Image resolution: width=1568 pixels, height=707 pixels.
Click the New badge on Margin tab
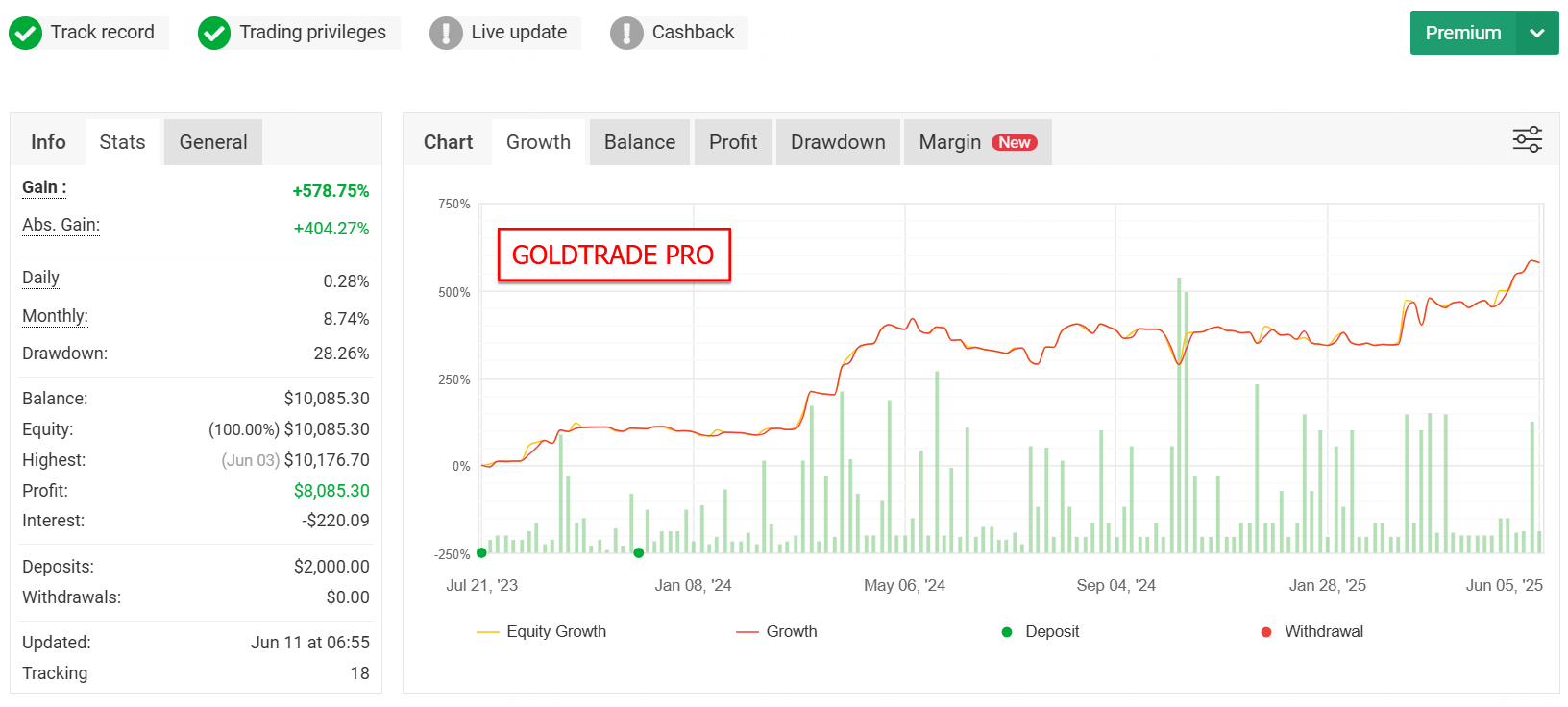click(x=1014, y=141)
